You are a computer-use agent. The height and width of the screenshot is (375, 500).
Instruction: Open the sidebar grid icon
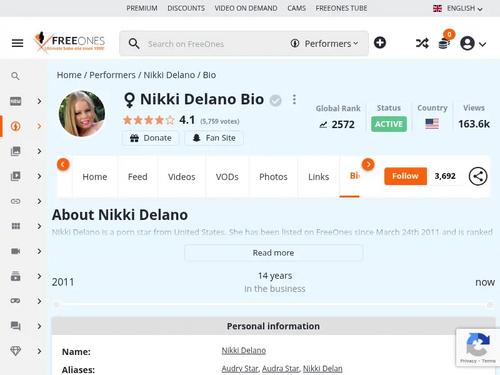click(16, 226)
